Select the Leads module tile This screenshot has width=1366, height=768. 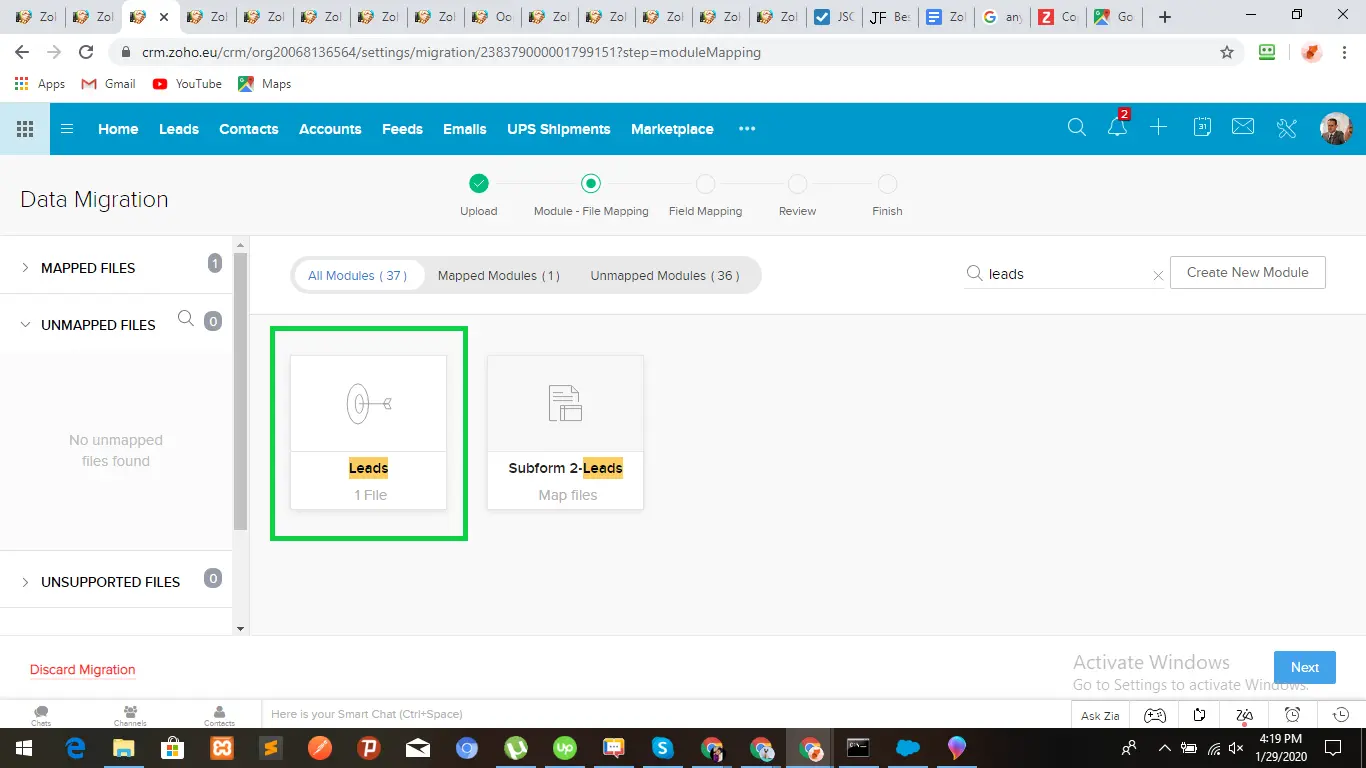point(368,430)
